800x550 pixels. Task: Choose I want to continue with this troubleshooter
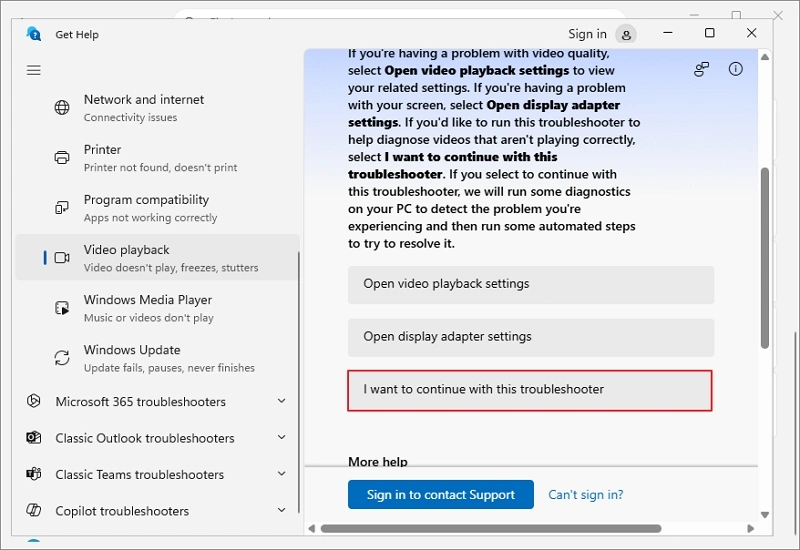(x=530, y=390)
